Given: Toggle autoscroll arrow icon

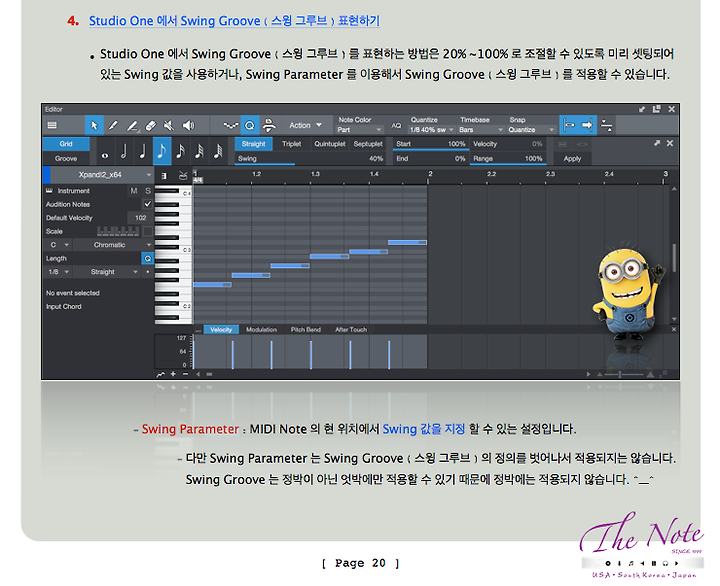Looking at the screenshot, I should (x=587, y=125).
